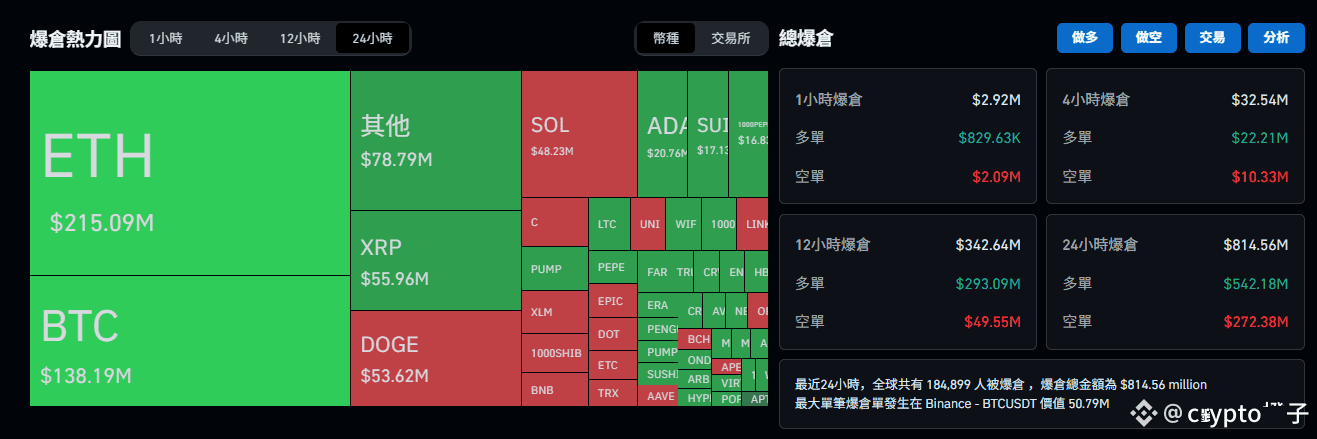1317x439 pixels.
Task: Open the 24小時爆倉 statistics card
Action: click(1175, 282)
